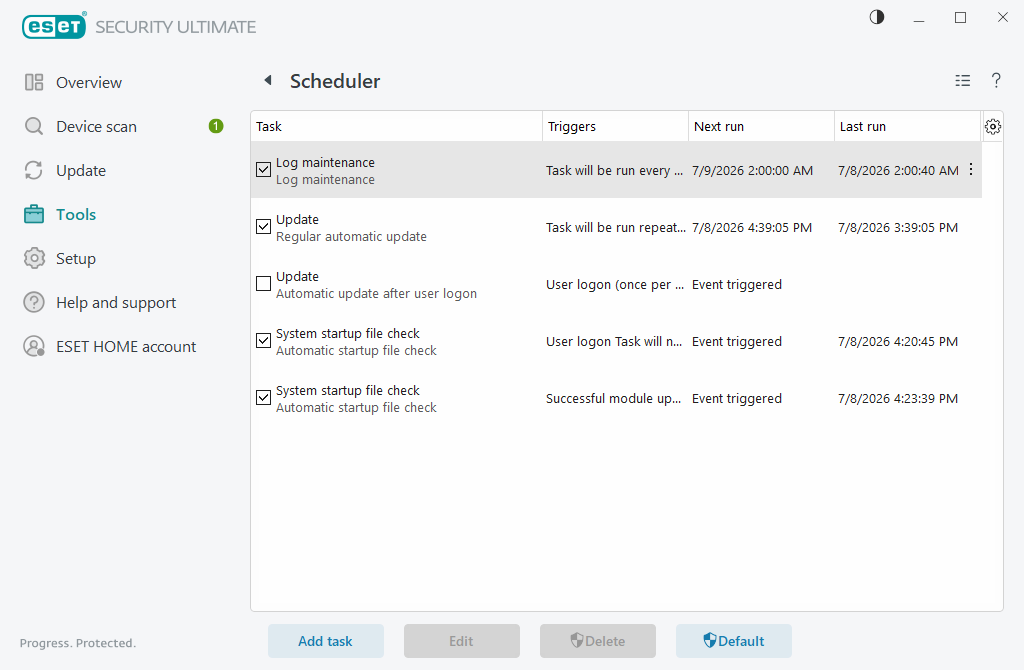Viewport: 1024px width, 670px height.
Task: Enable the Automatic update after user logon checkbox
Action: coord(263,284)
